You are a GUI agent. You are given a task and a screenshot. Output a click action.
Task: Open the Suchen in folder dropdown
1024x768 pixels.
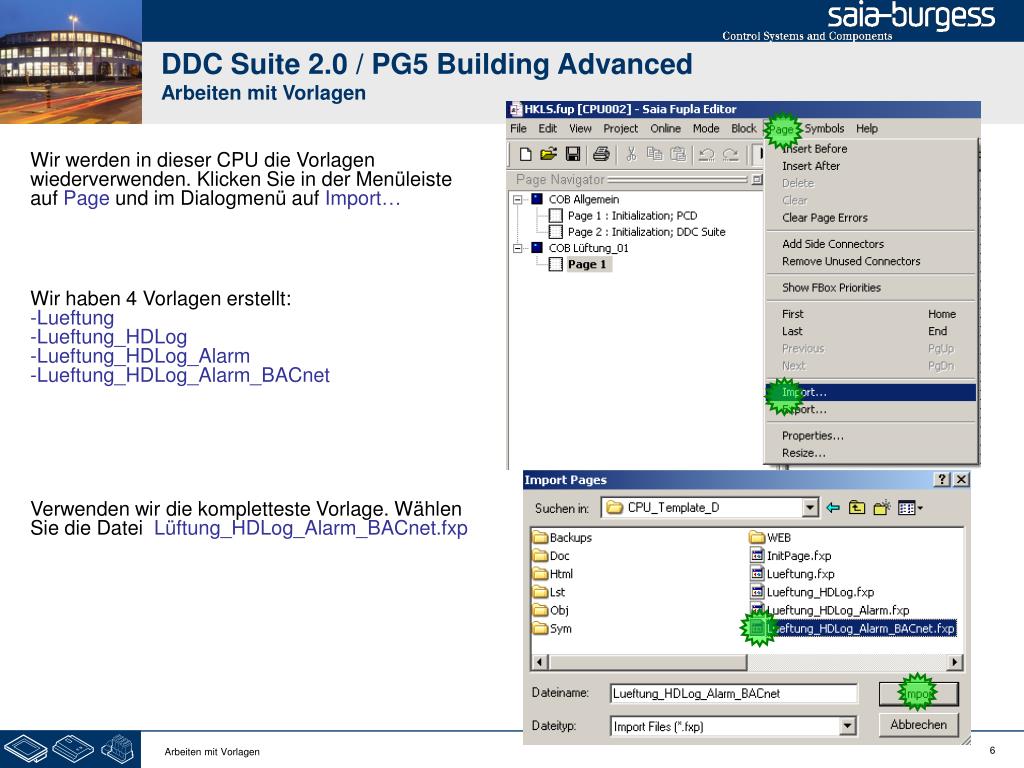point(810,507)
